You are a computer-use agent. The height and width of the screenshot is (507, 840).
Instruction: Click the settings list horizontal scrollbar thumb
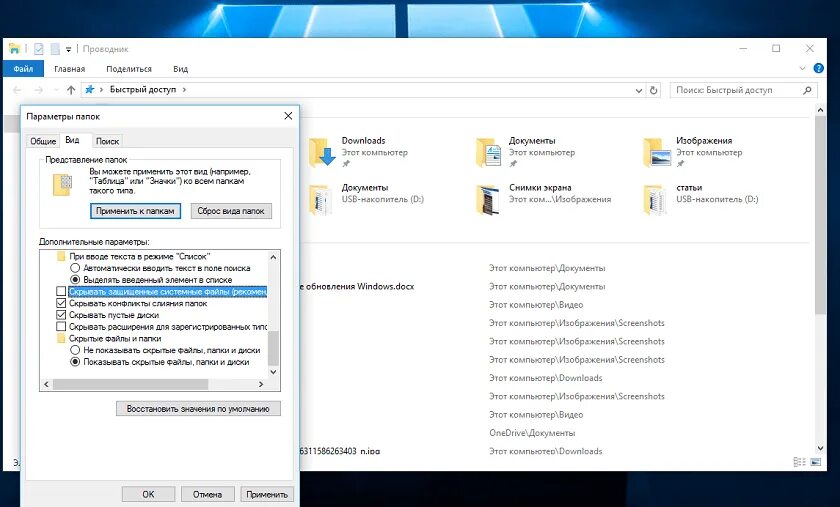130,384
